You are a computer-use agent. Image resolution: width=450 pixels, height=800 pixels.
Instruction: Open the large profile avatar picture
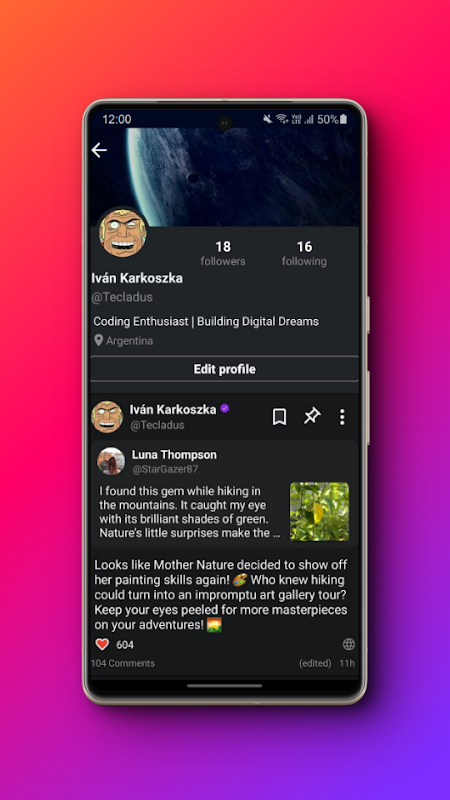122,232
